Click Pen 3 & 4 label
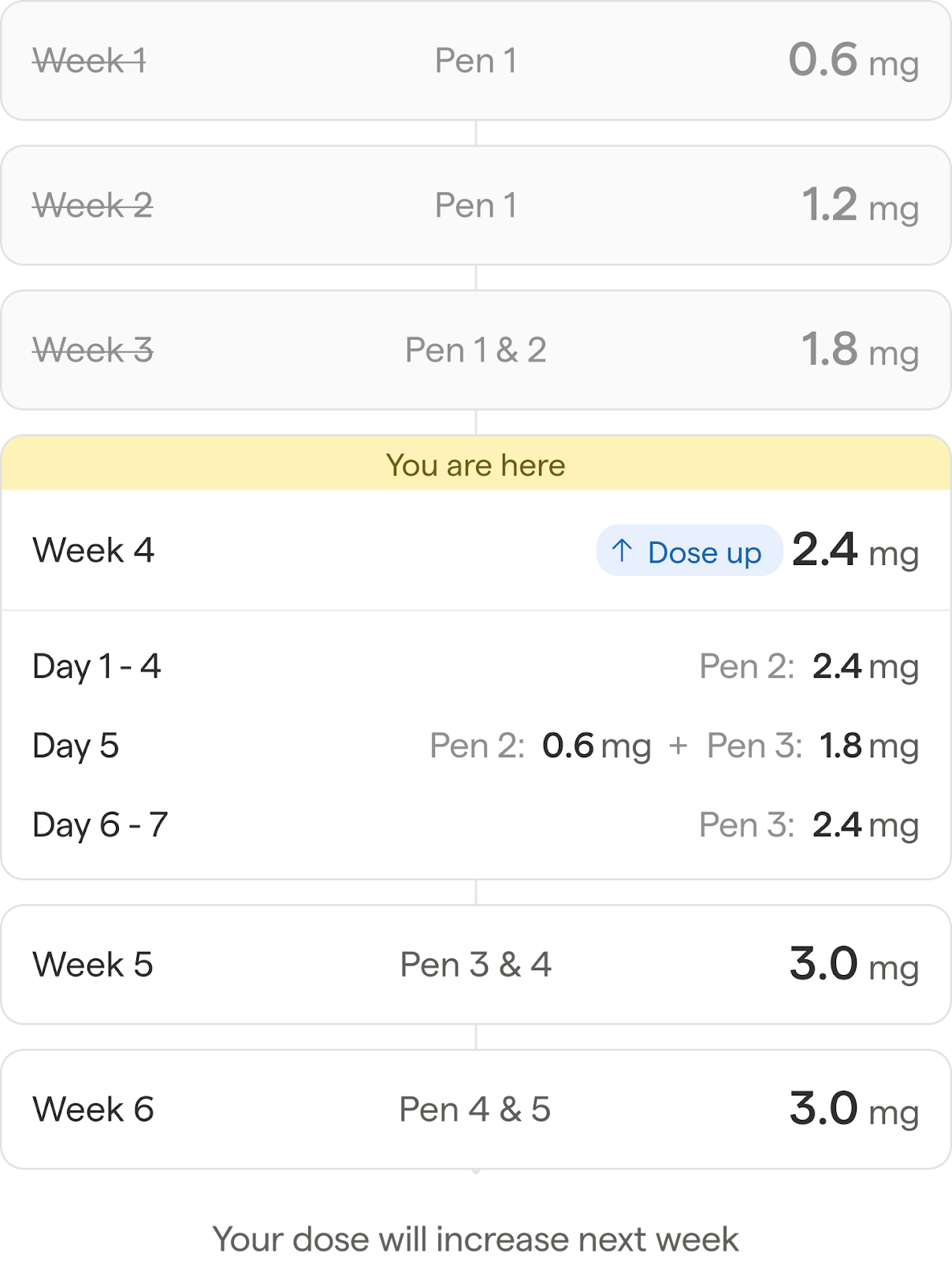The image size is (952, 1261). 475,965
